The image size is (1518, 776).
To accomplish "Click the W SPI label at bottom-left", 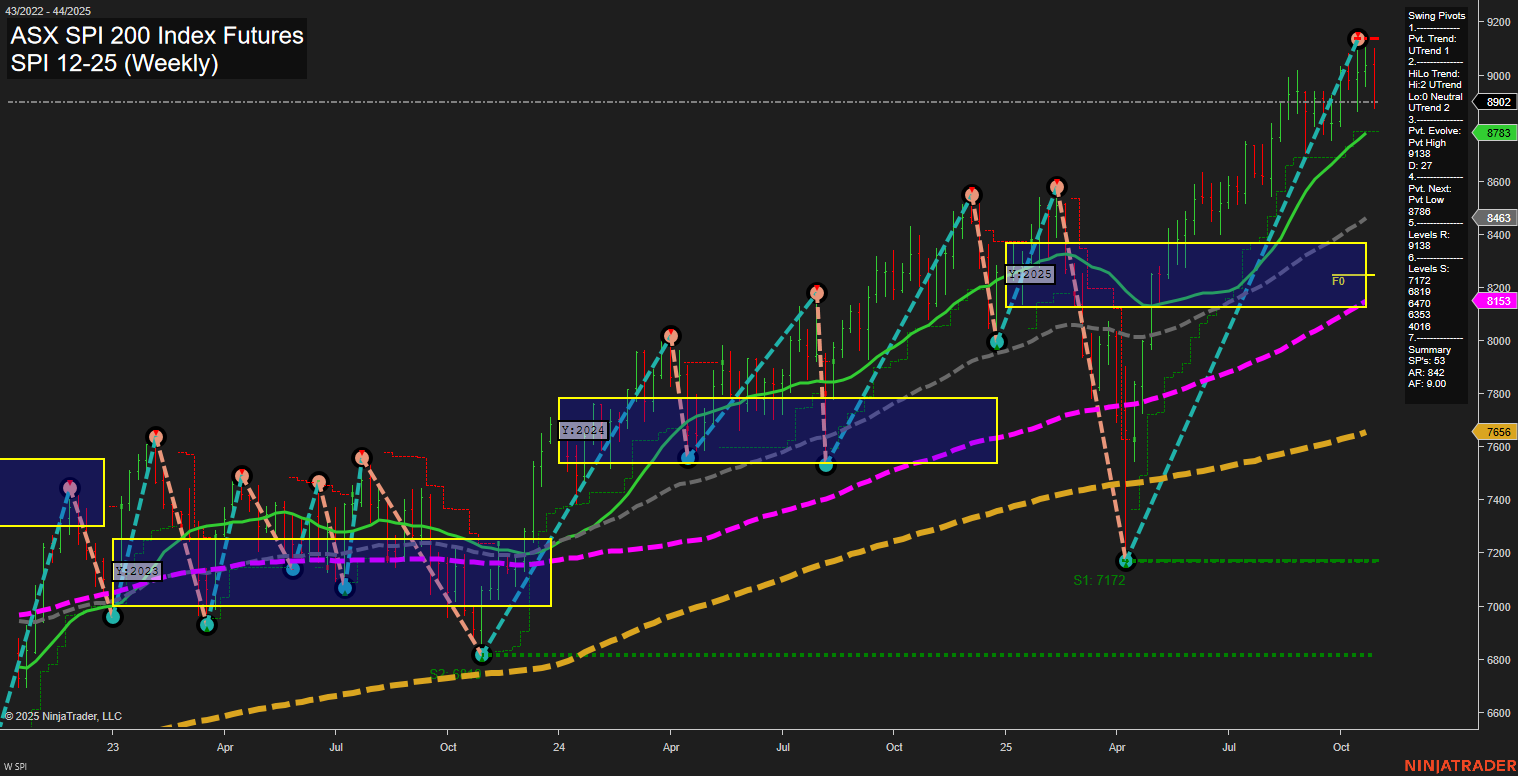I will [x=15, y=767].
